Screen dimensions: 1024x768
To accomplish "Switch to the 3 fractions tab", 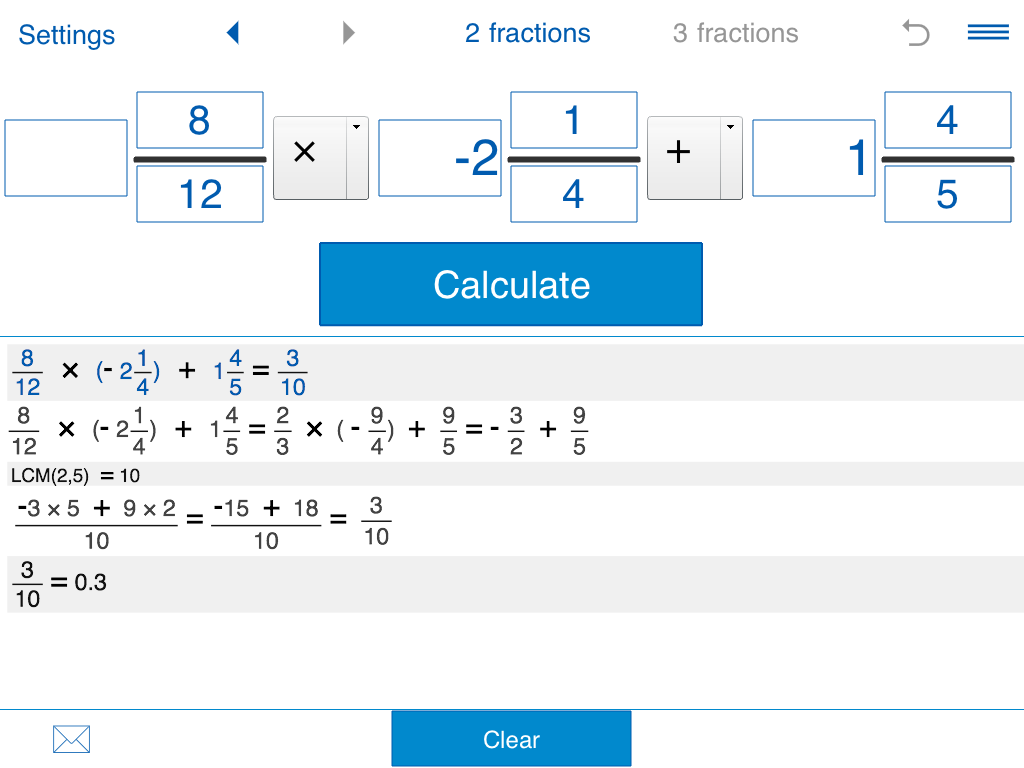I will point(735,34).
